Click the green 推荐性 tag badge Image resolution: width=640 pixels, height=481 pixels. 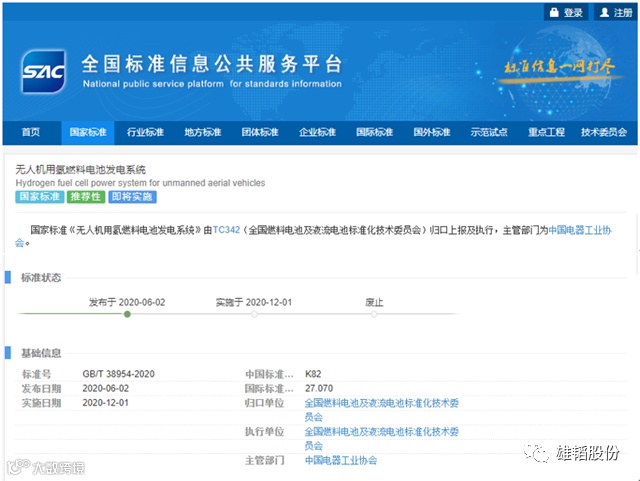(86, 197)
